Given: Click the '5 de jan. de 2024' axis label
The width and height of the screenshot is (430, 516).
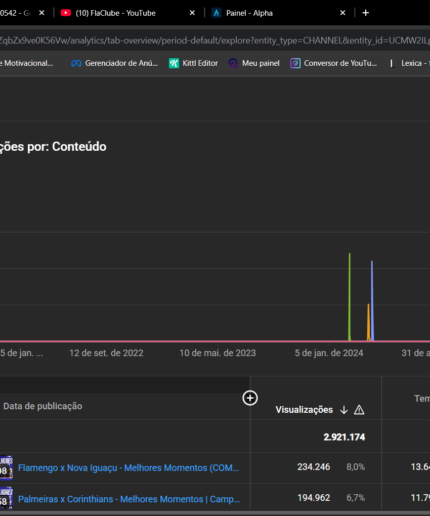Looking at the screenshot, I should click(x=329, y=353).
